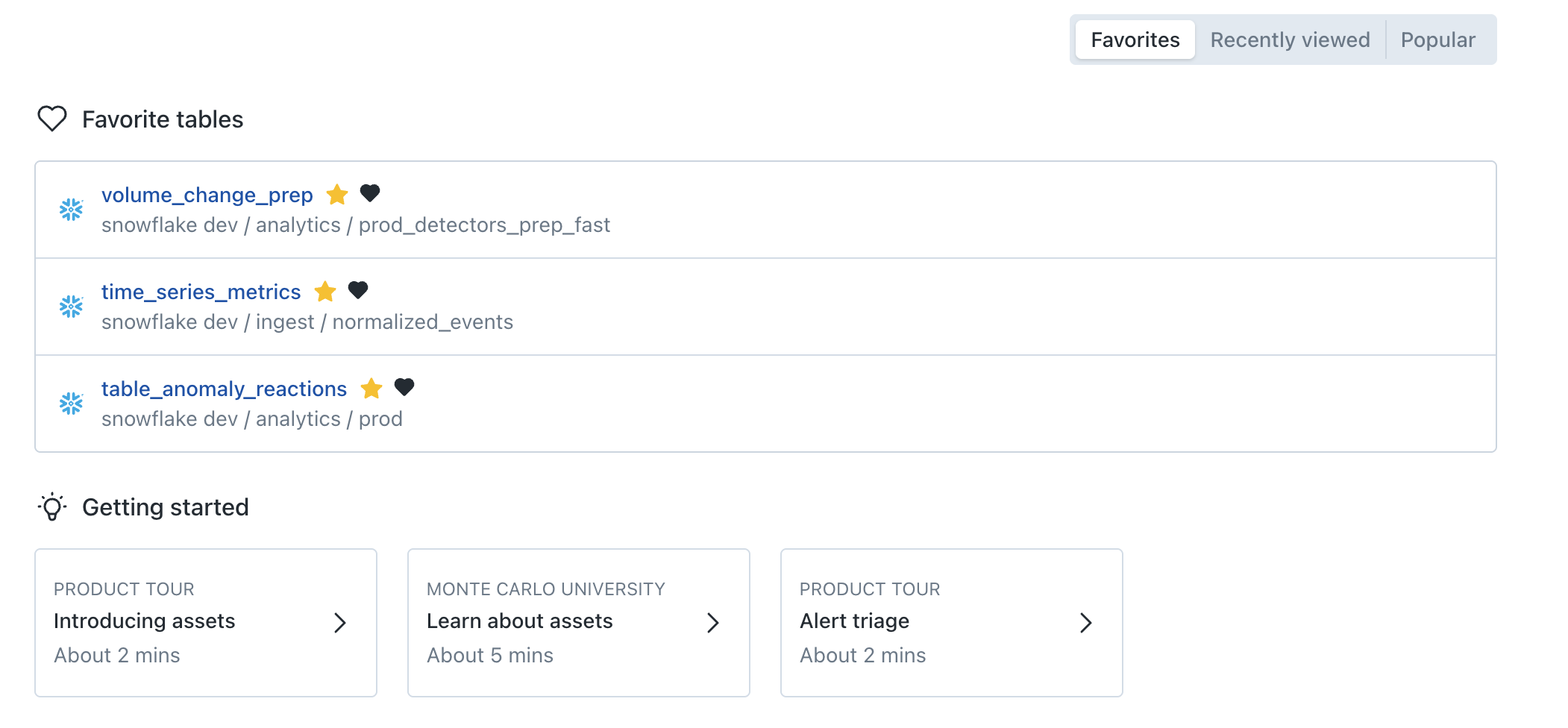The width and height of the screenshot is (1568, 728).
Task: Unfavorite volume_change_prep via its heart
Action: click(x=370, y=193)
